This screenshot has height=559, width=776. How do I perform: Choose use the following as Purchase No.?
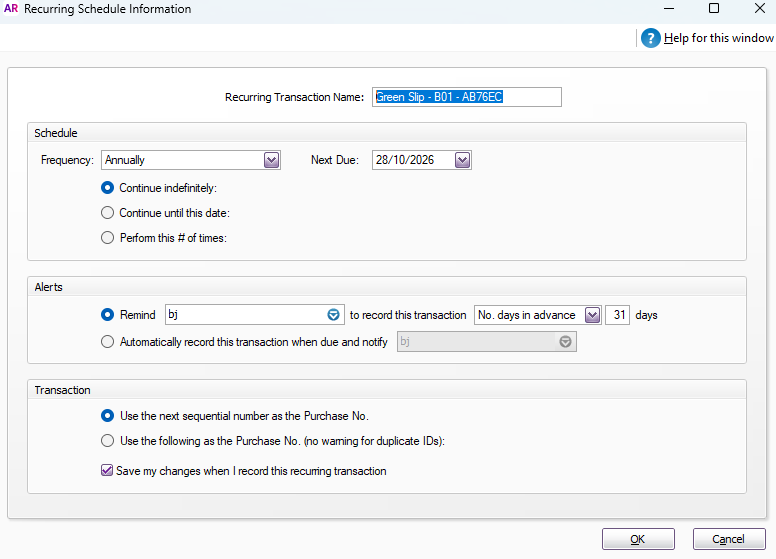(108, 440)
